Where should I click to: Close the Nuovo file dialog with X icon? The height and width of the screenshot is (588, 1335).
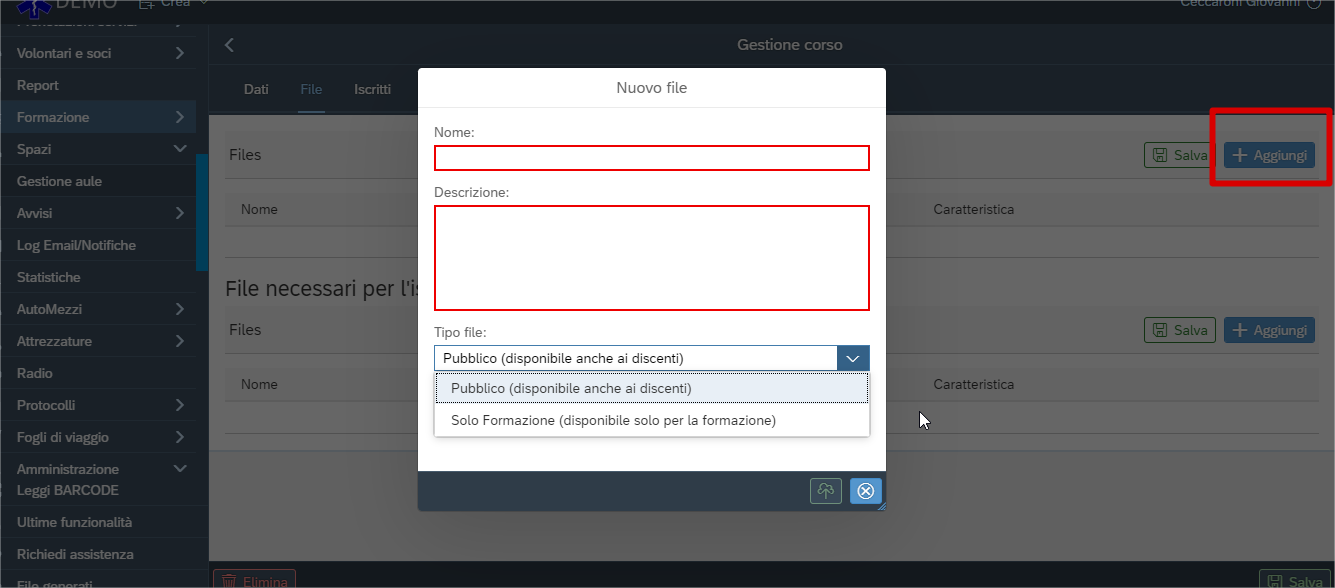[x=866, y=491]
